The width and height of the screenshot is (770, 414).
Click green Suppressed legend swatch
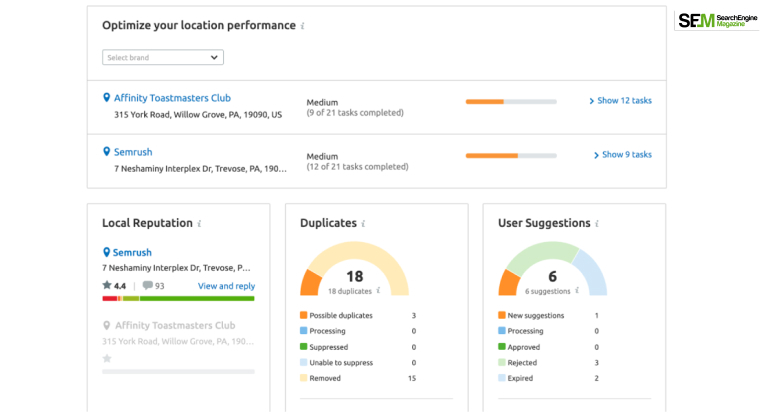(x=303, y=346)
